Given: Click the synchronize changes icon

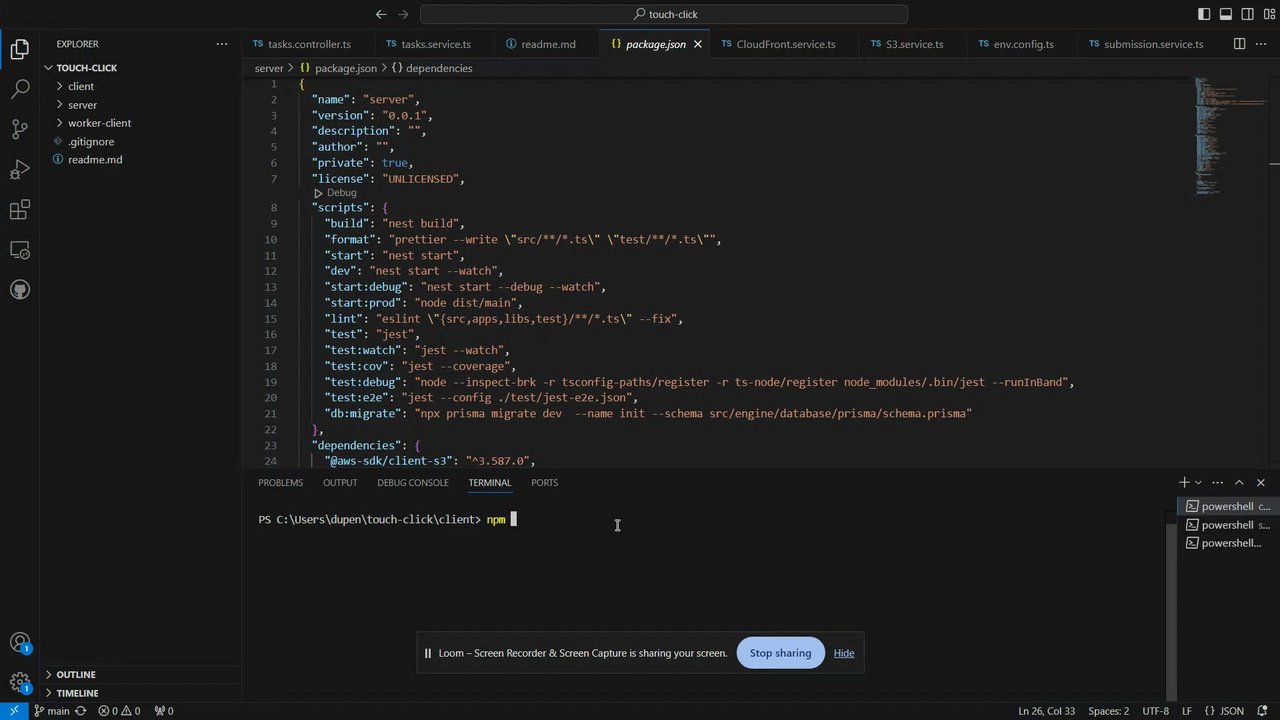Looking at the screenshot, I should tap(80, 711).
